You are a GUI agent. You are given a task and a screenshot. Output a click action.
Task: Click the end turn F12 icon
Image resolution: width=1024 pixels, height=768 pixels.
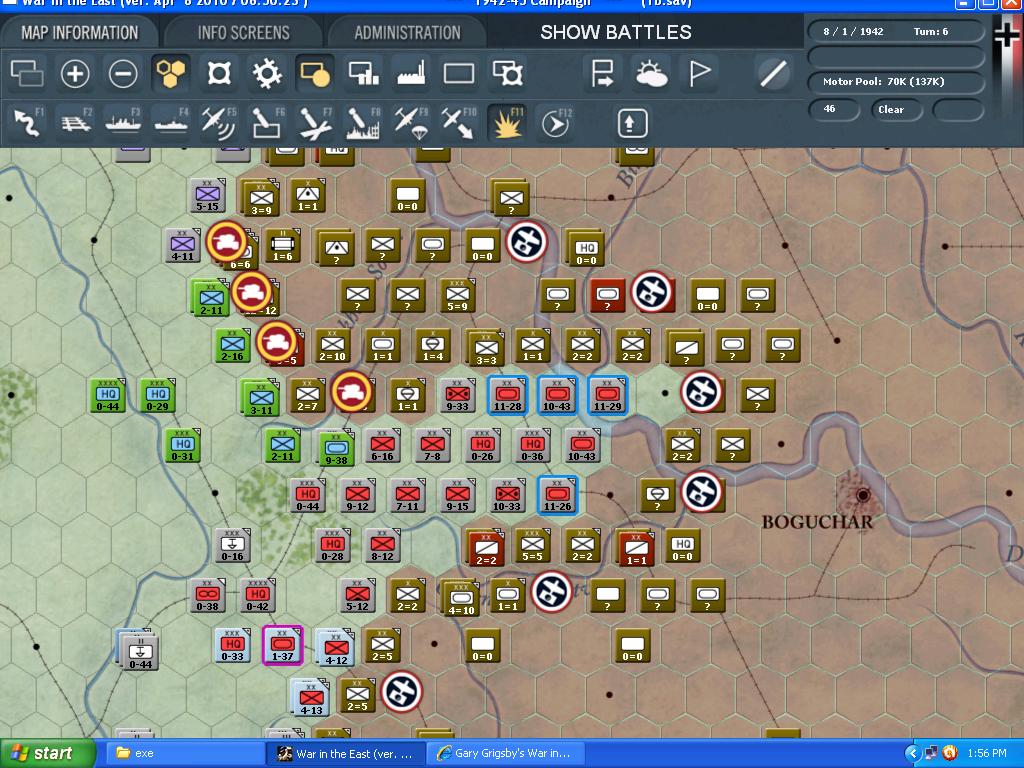[x=556, y=123]
